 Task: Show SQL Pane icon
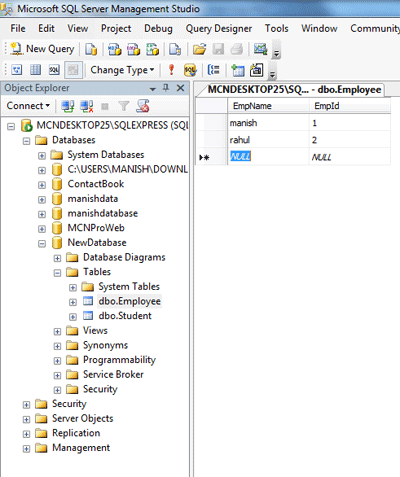54,70
